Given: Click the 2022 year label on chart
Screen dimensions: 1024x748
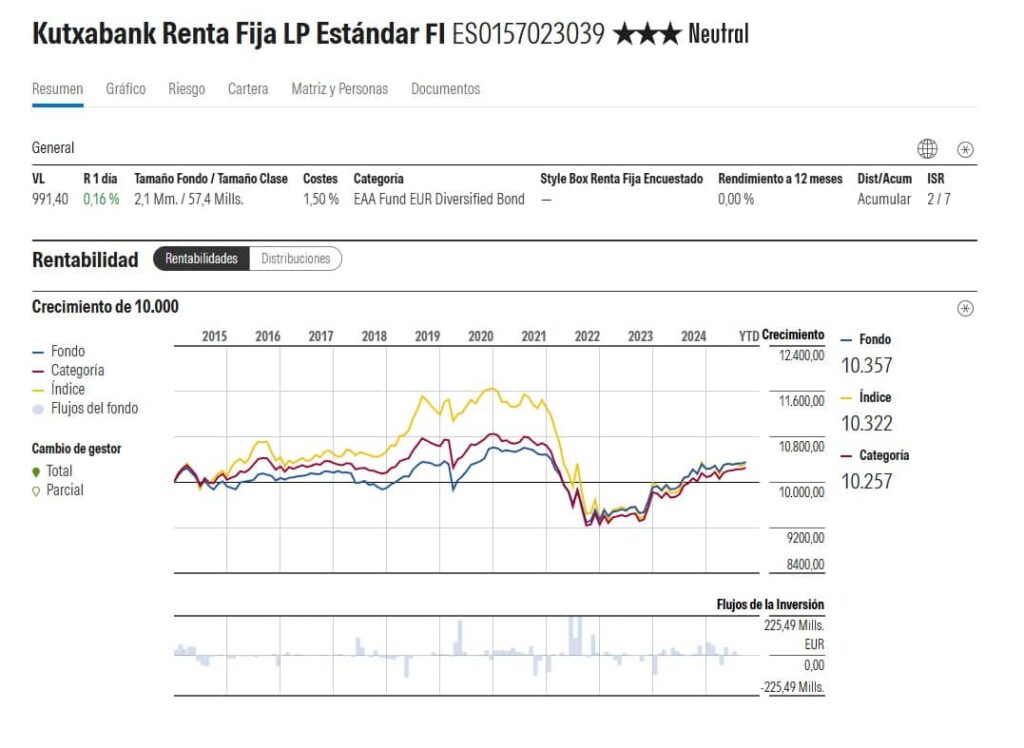Looking at the screenshot, I should point(587,336).
